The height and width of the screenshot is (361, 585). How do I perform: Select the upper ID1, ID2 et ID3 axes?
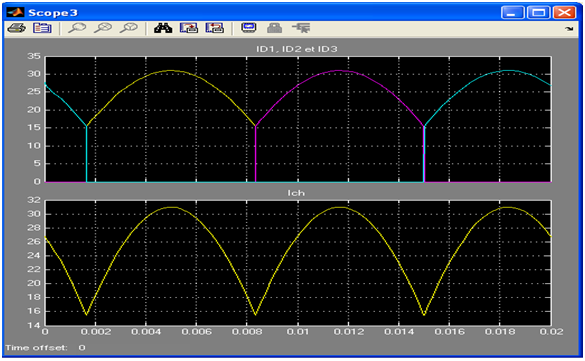click(298, 119)
